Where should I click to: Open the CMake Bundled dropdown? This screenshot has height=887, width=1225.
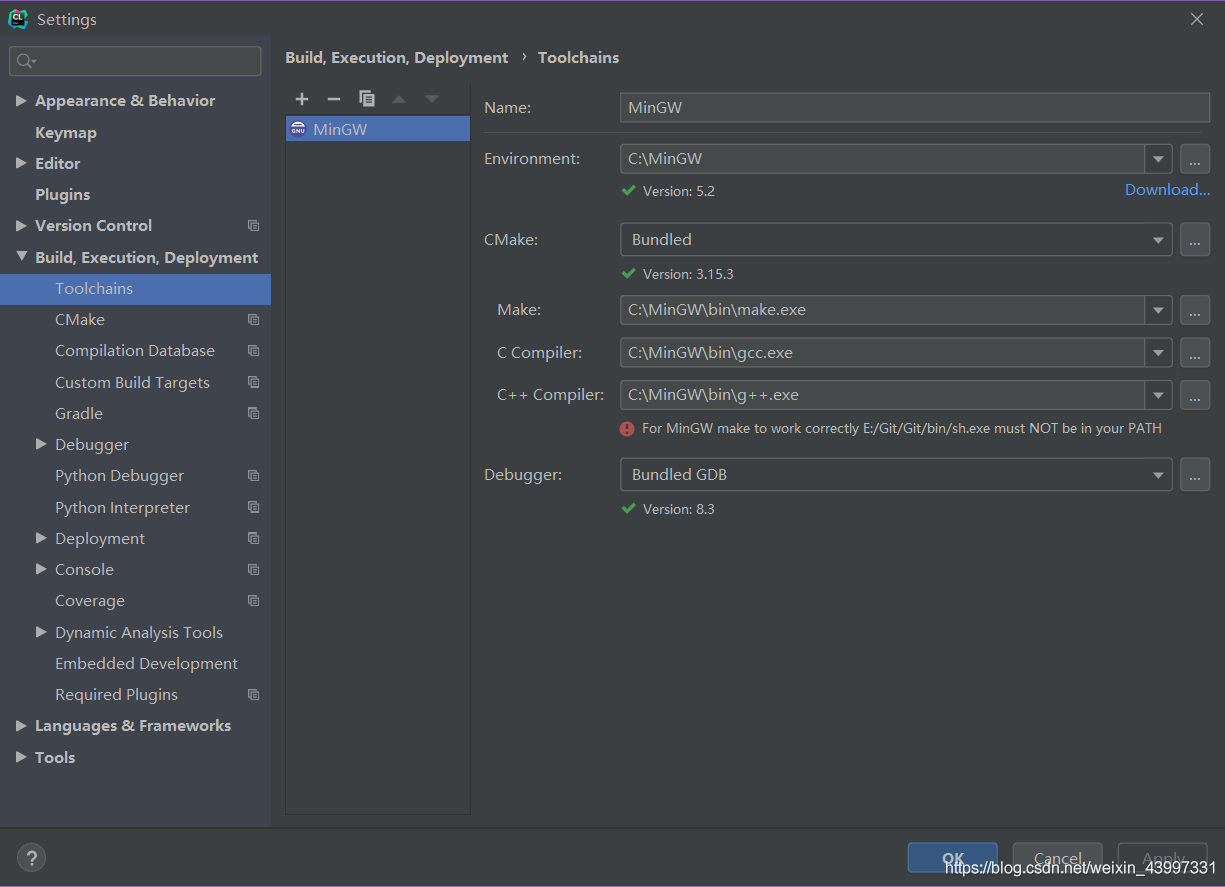coord(1158,240)
